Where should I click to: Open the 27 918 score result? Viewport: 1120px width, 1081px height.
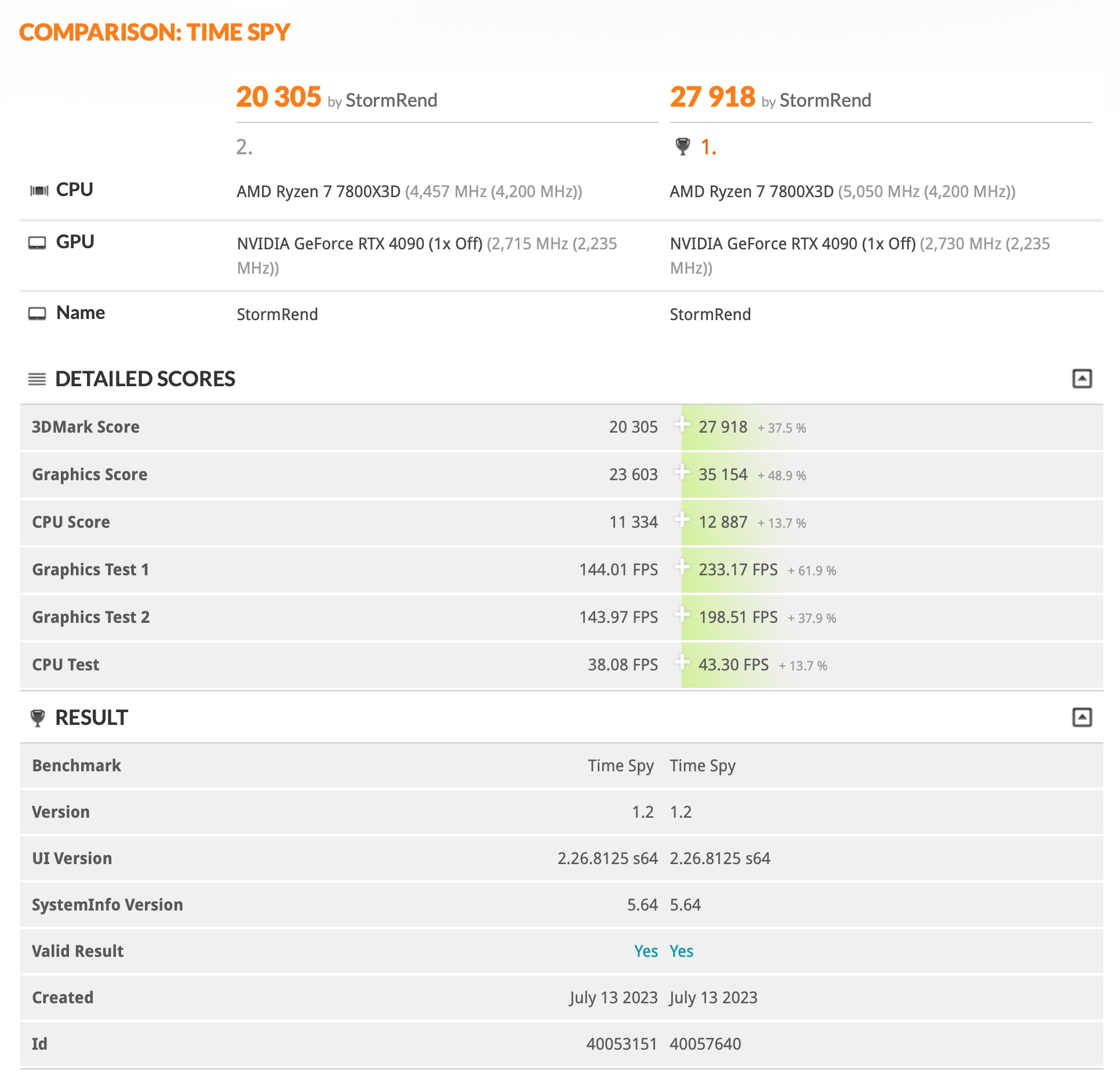(x=712, y=97)
